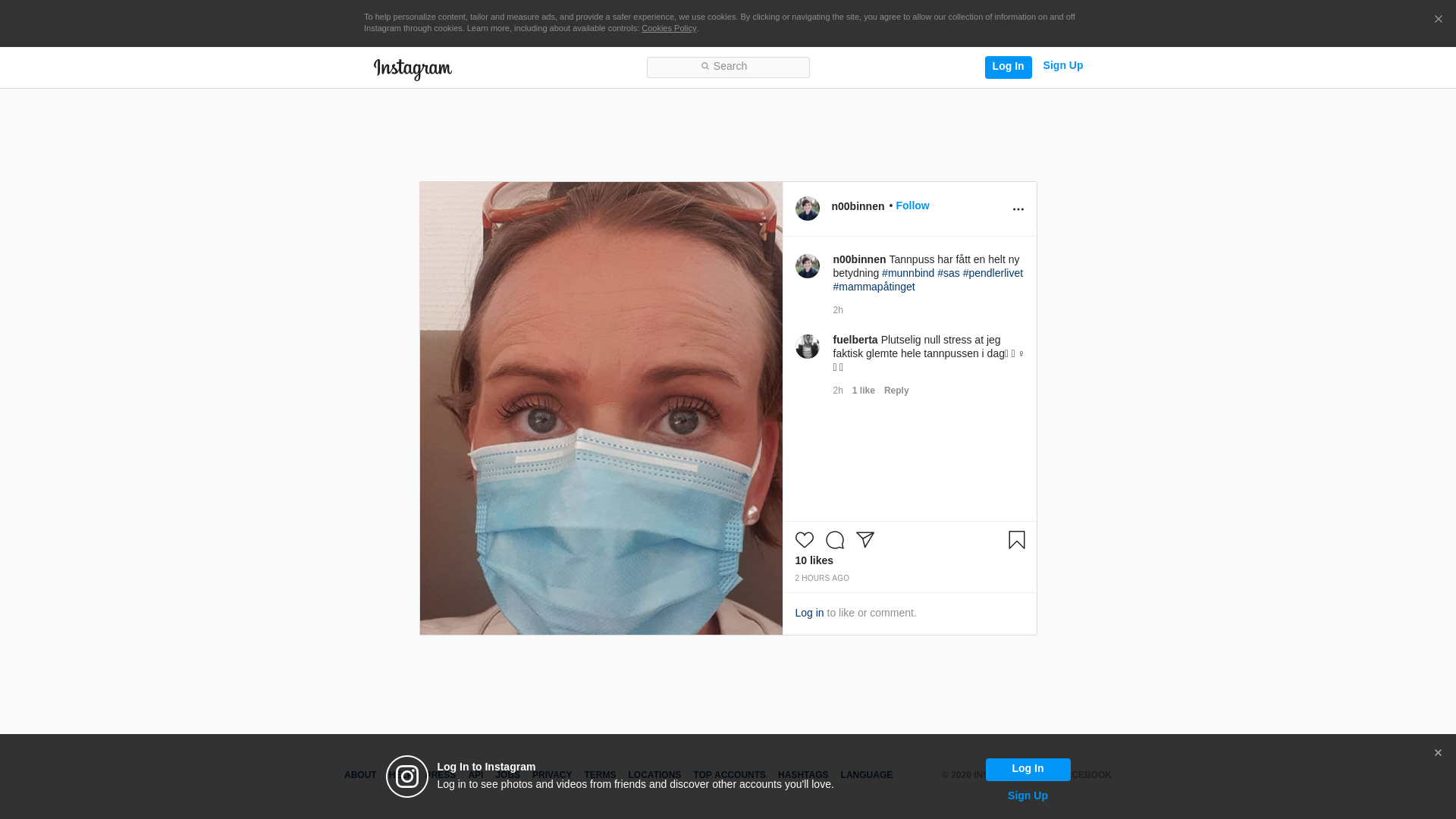Open the three-dot more options menu

(x=1018, y=209)
